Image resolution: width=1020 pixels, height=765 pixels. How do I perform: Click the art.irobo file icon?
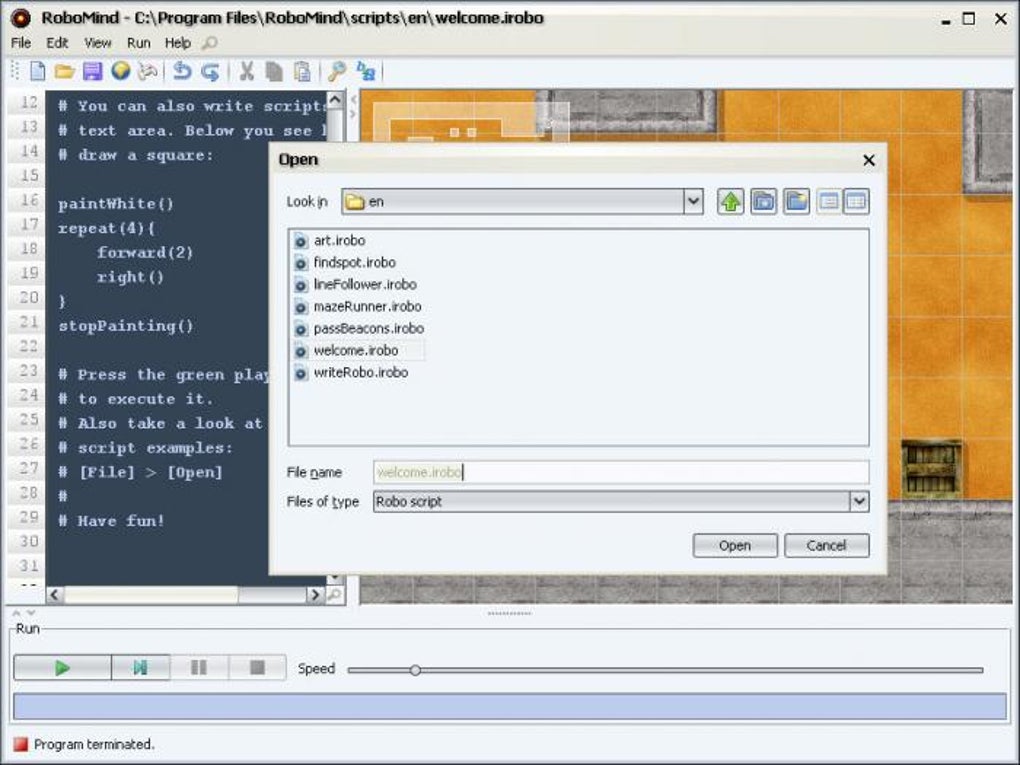[x=301, y=241]
